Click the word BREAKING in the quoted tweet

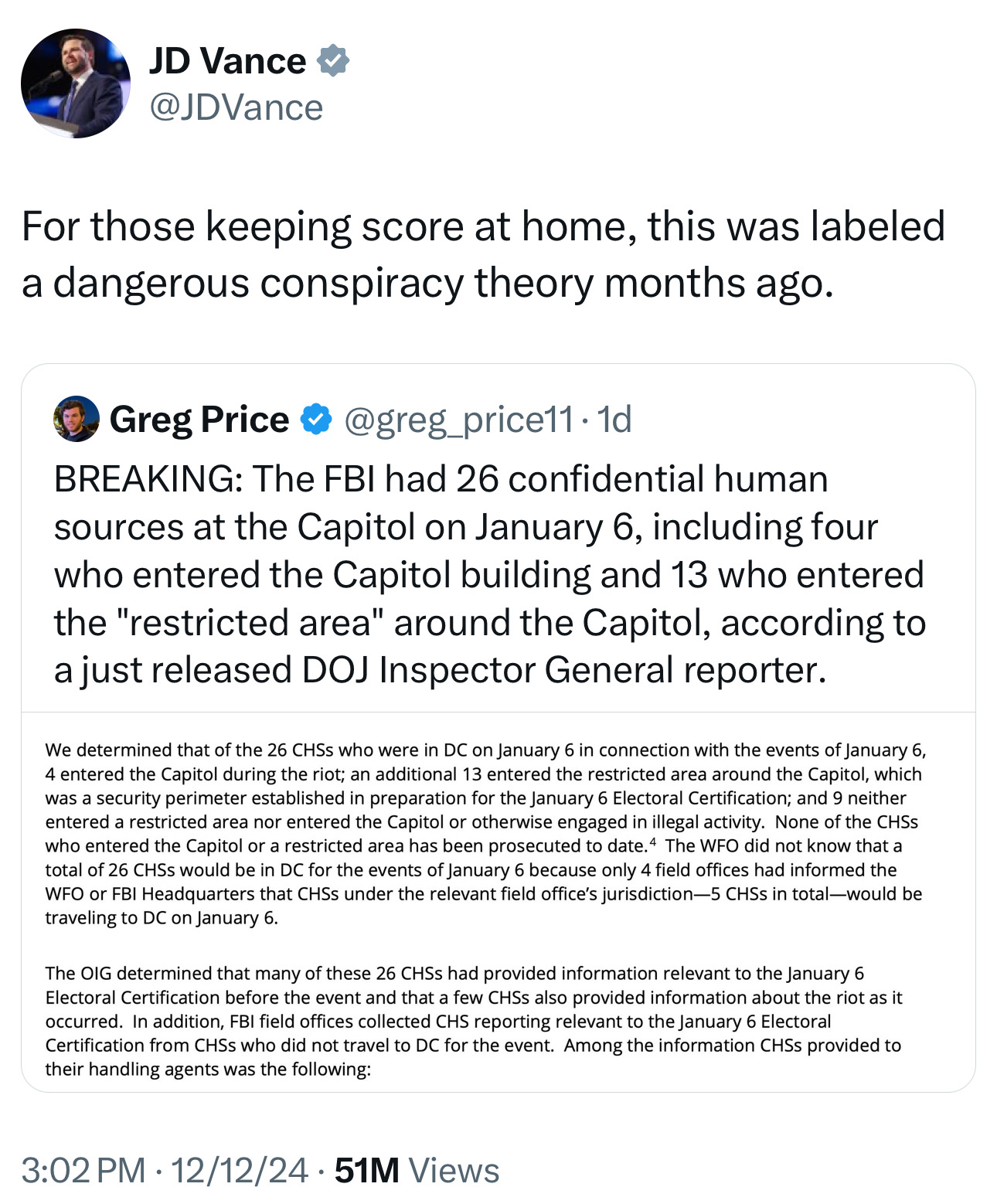[147, 479]
